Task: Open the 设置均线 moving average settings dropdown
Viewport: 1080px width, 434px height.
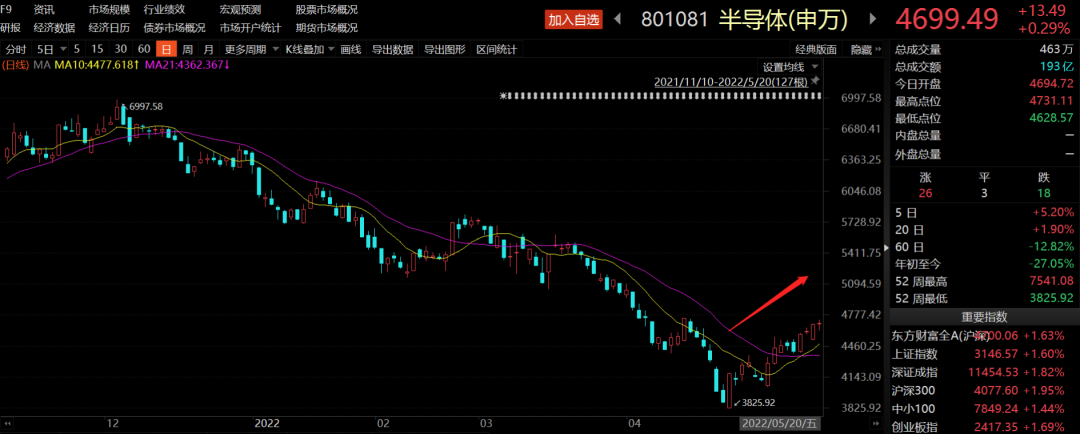Action: (x=789, y=67)
